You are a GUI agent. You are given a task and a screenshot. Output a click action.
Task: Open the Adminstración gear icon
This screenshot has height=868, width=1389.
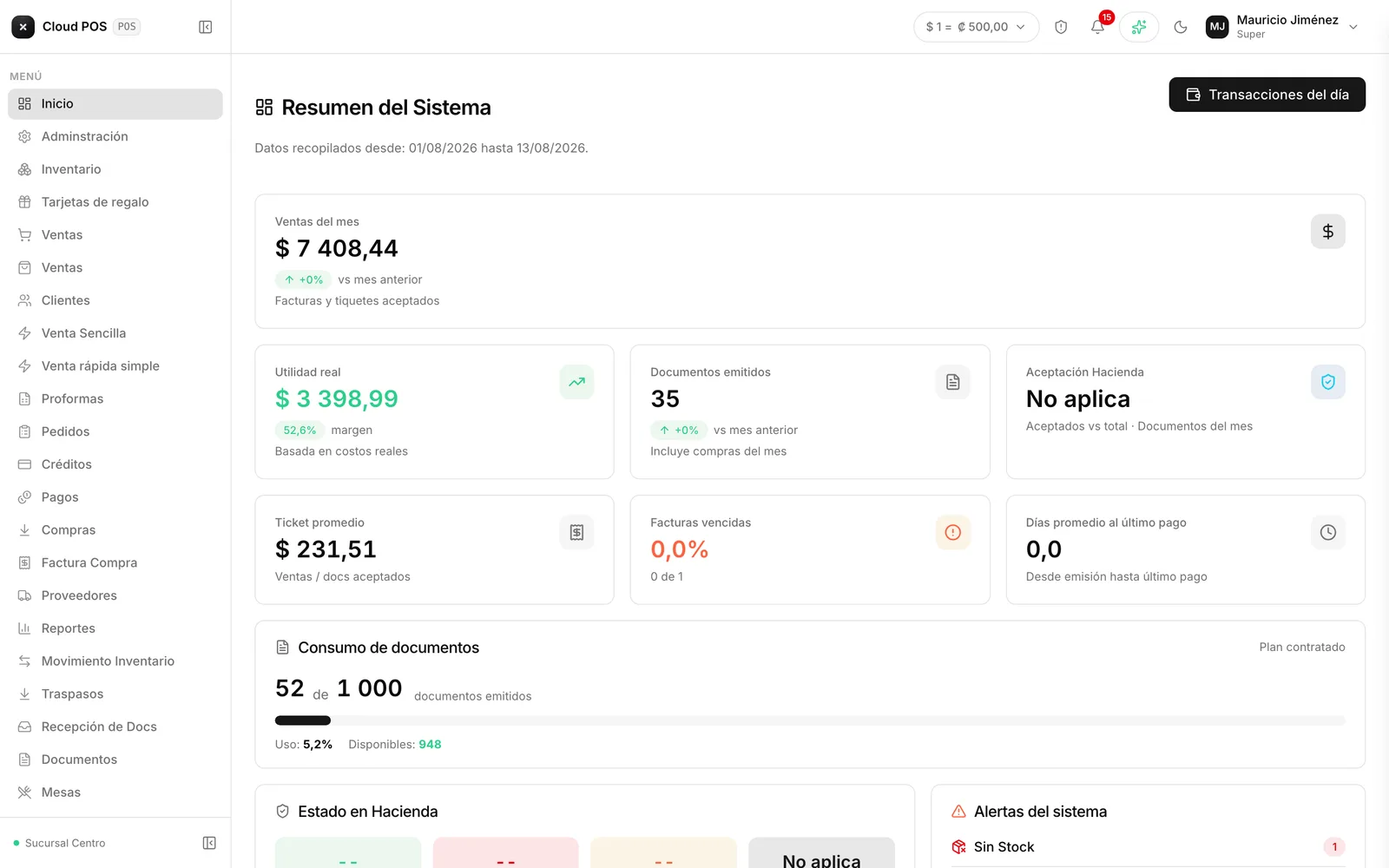click(x=24, y=137)
